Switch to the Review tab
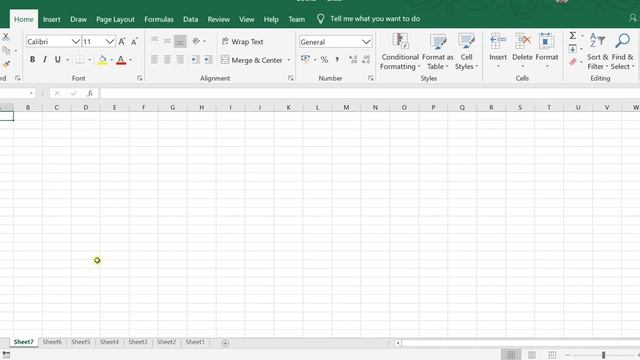This screenshot has width=640, height=360. (x=218, y=19)
